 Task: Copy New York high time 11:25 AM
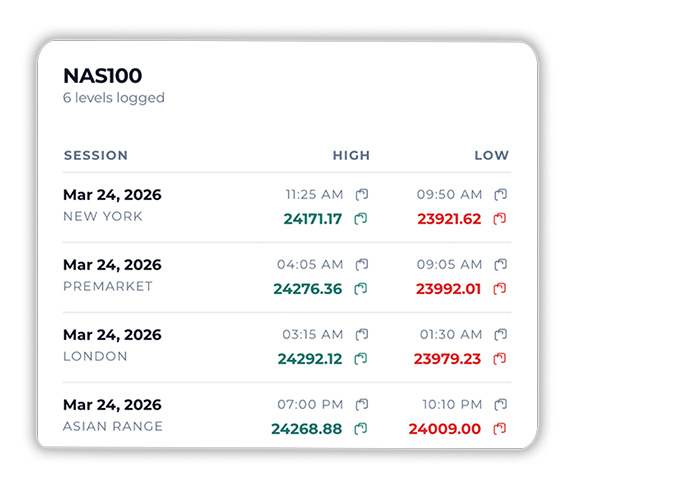point(362,195)
